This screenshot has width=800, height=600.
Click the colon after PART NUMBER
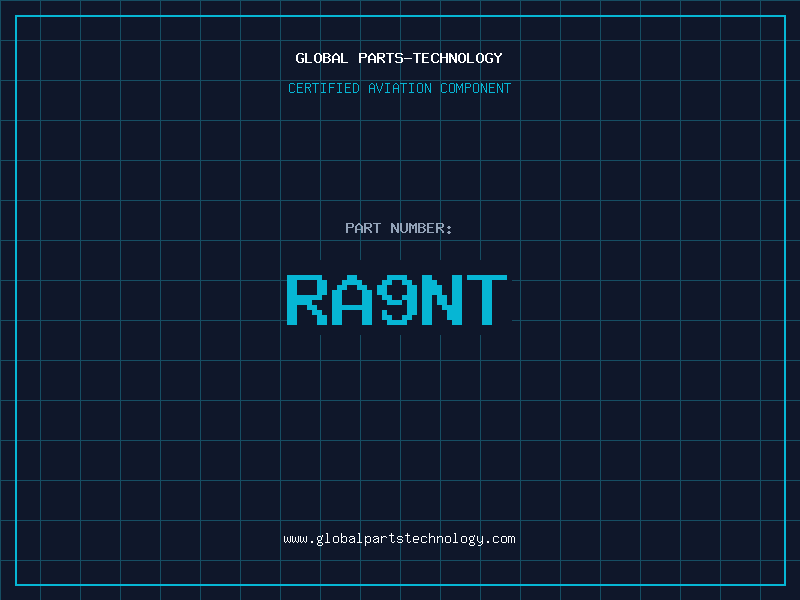pyautogui.click(x=449, y=229)
